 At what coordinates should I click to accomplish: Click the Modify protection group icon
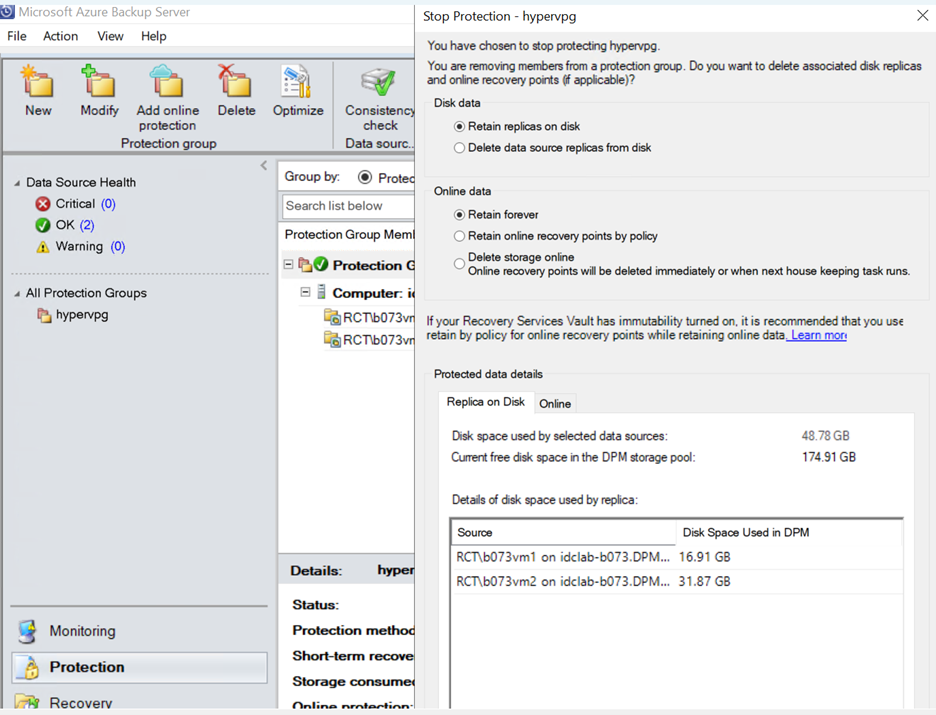(98, 82)
